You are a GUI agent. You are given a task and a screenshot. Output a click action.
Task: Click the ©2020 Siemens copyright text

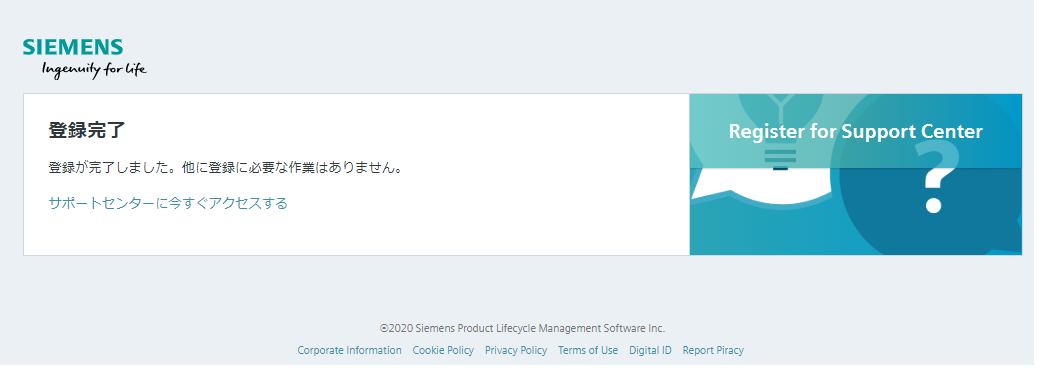[x=522, y=328]
